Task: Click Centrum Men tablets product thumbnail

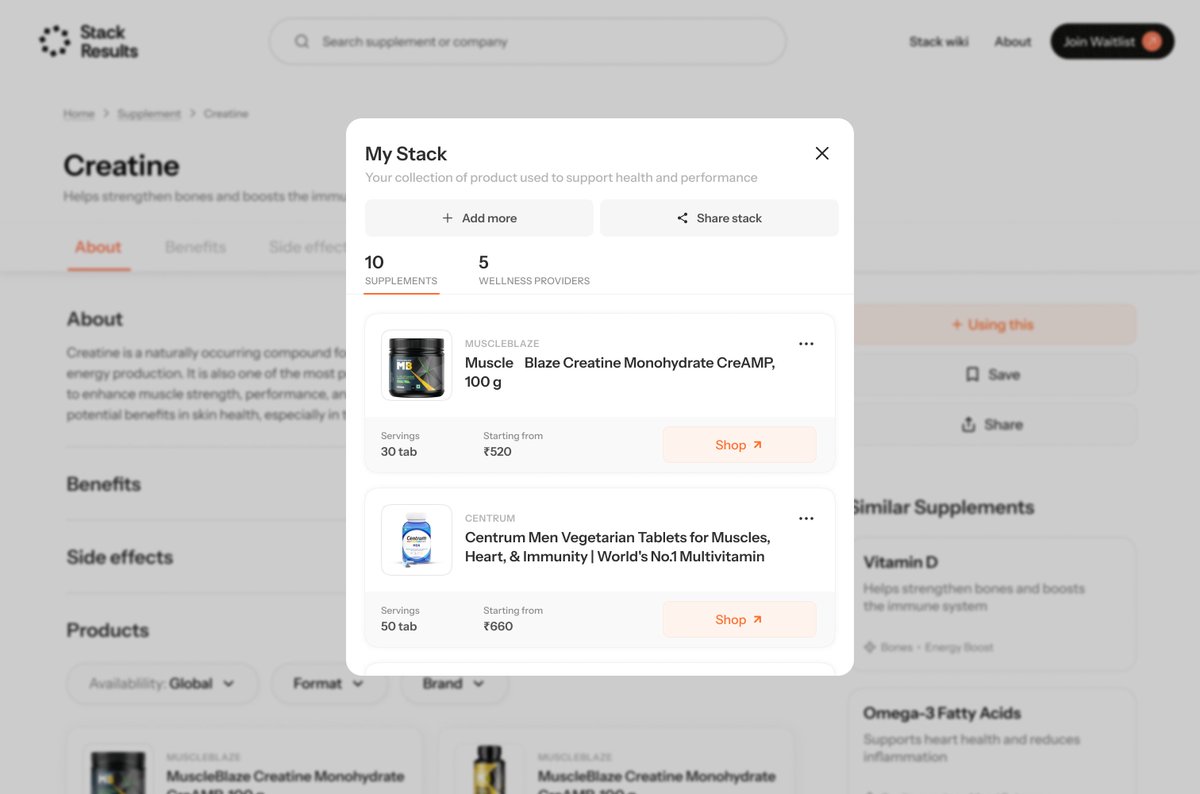Action: point(416,540)
